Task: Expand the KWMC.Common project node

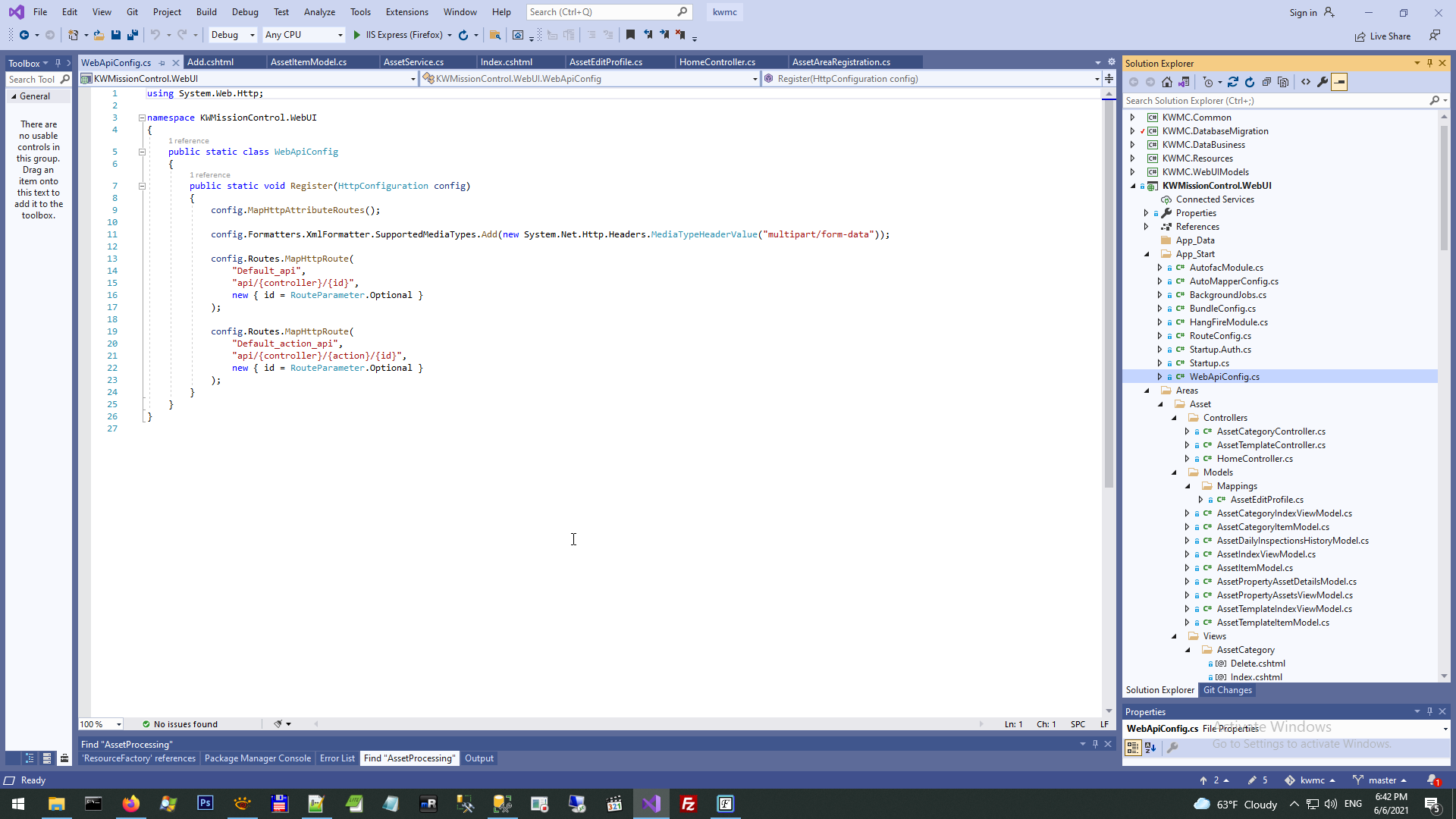Action: point(1133,118)
